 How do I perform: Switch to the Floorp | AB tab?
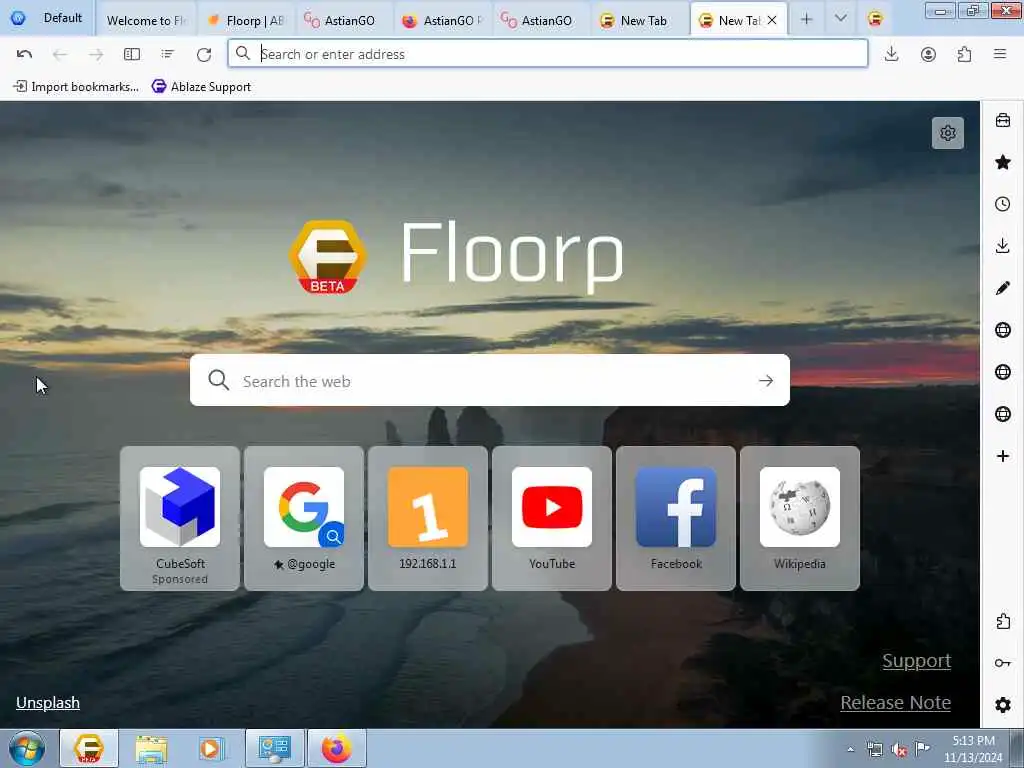(x=246, y=20)
